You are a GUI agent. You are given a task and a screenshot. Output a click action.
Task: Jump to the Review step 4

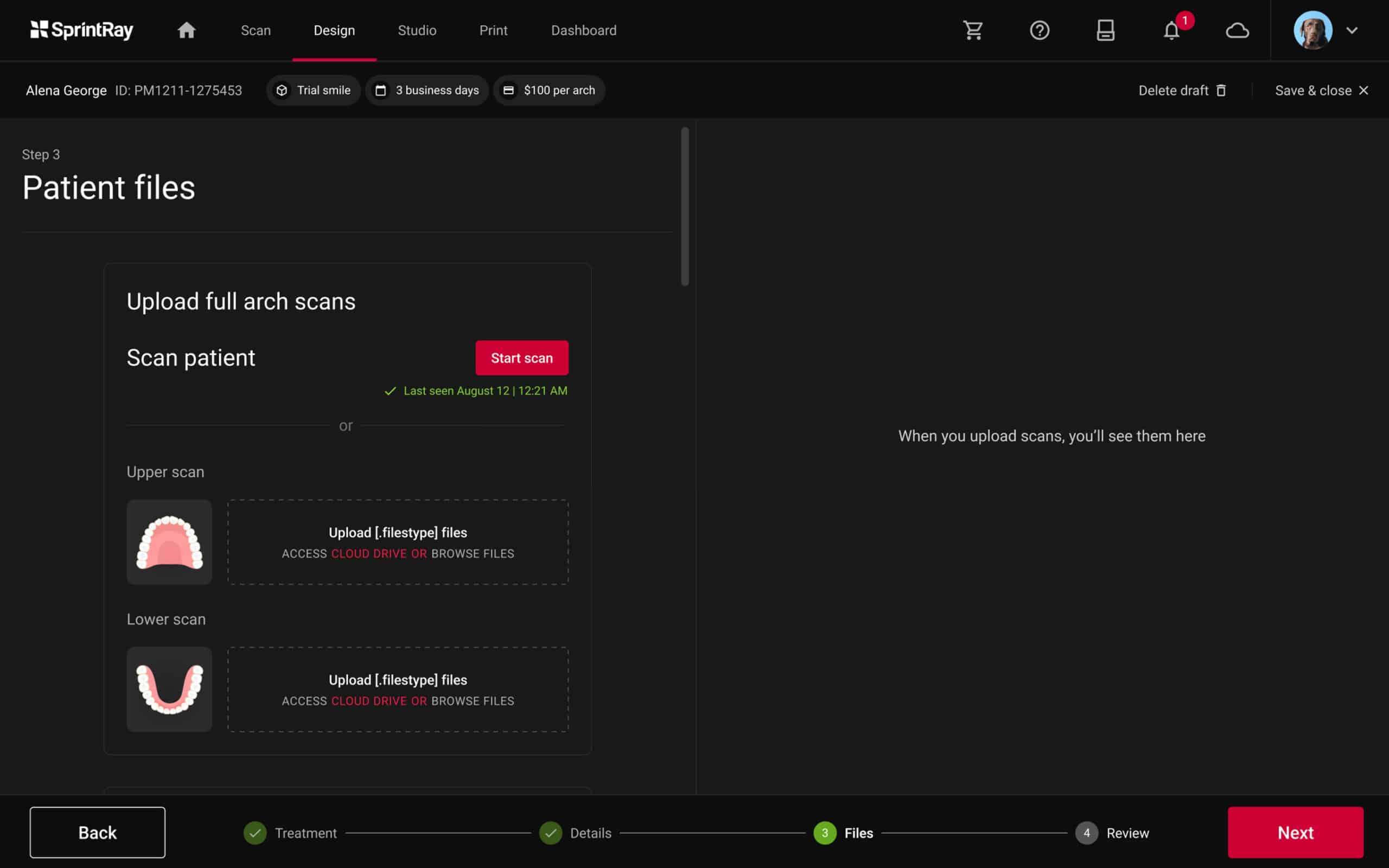(x=1112, y=832)
